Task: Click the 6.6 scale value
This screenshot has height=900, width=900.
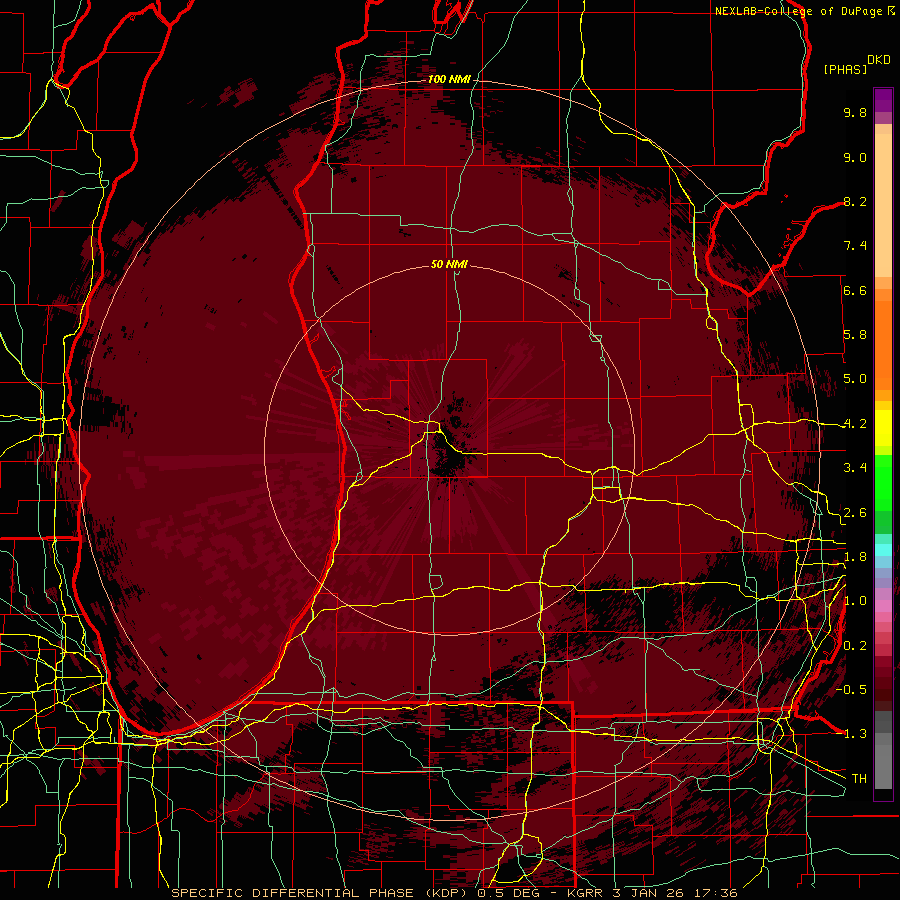Action: pos(855,290)
